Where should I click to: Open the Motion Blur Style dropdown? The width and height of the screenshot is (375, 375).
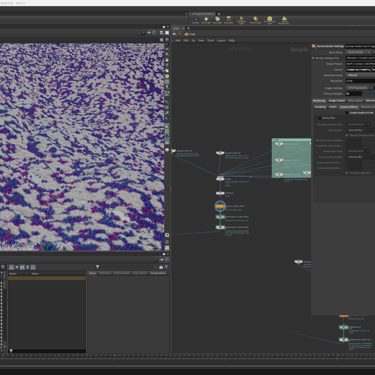point(358,151)
